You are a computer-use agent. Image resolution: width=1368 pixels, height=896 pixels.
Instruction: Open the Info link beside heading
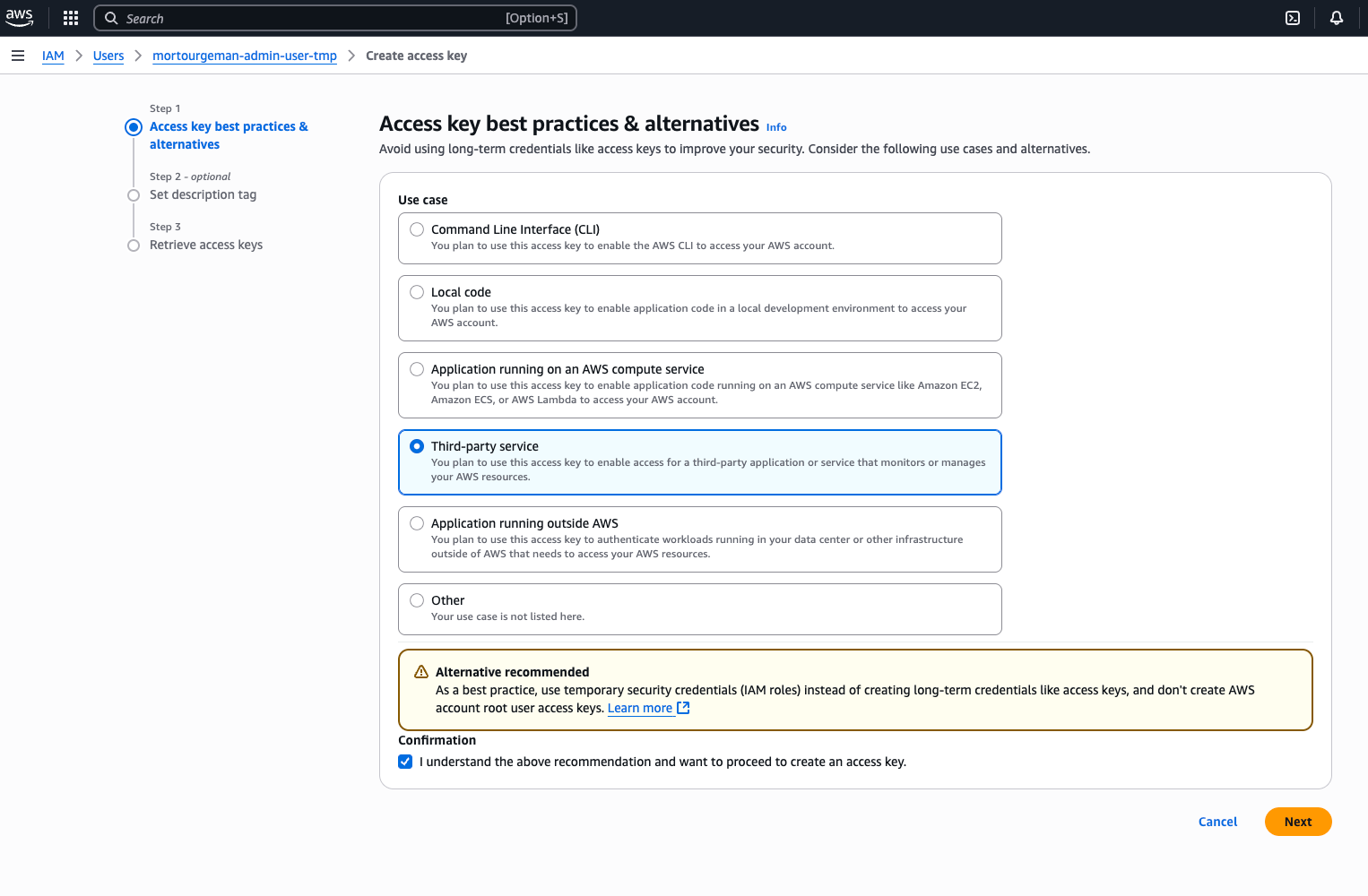pos(776,127)
